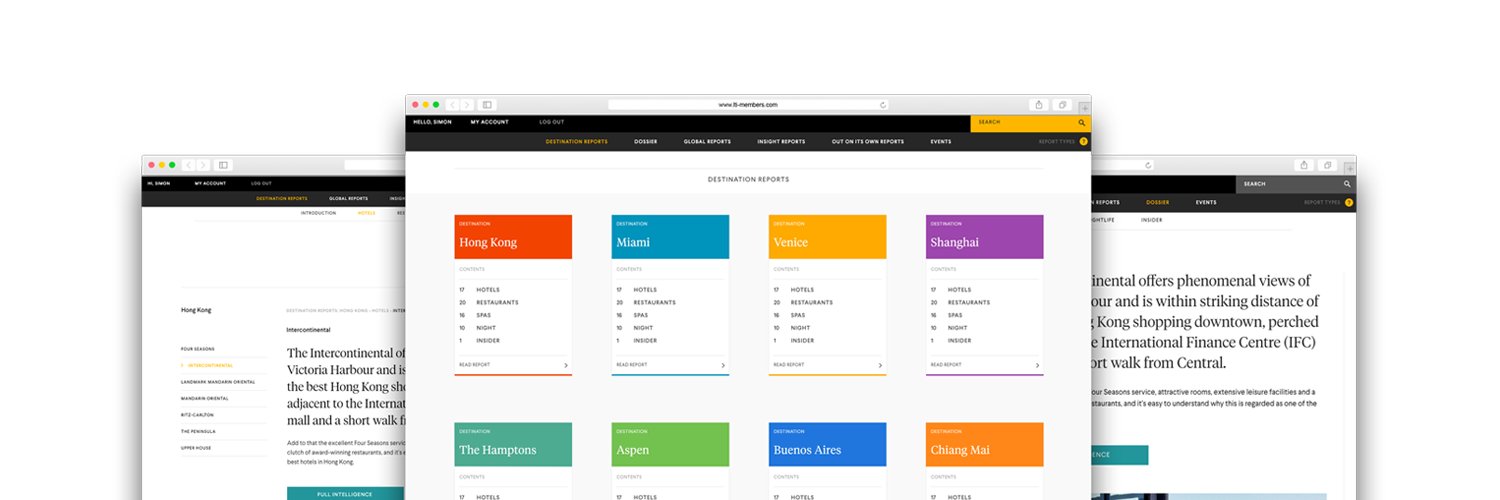Open the Shanghai destination card header
Screen dimensions: 1500x500
[984, 237]
